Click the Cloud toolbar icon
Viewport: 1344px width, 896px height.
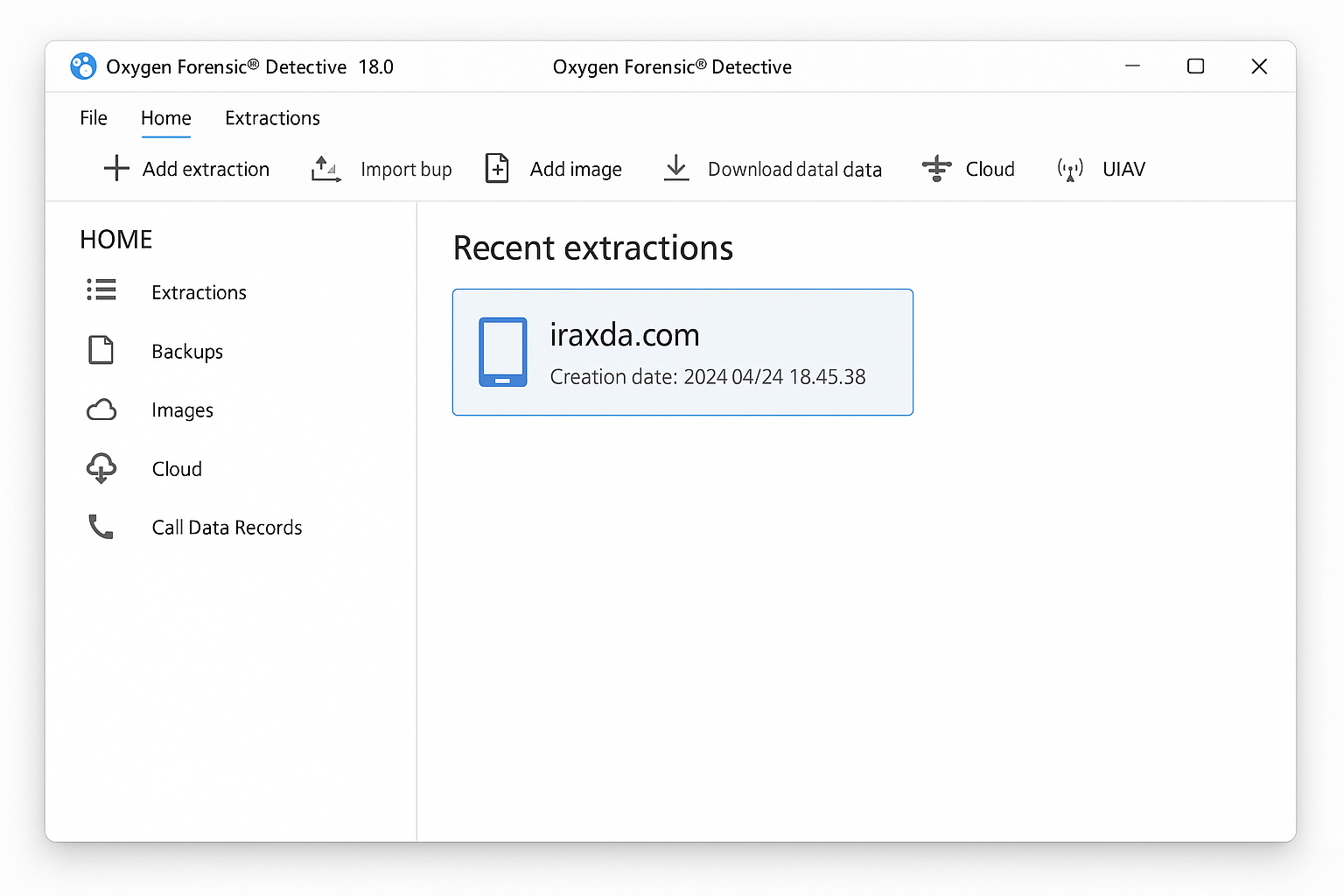click(x=936, y=168)
